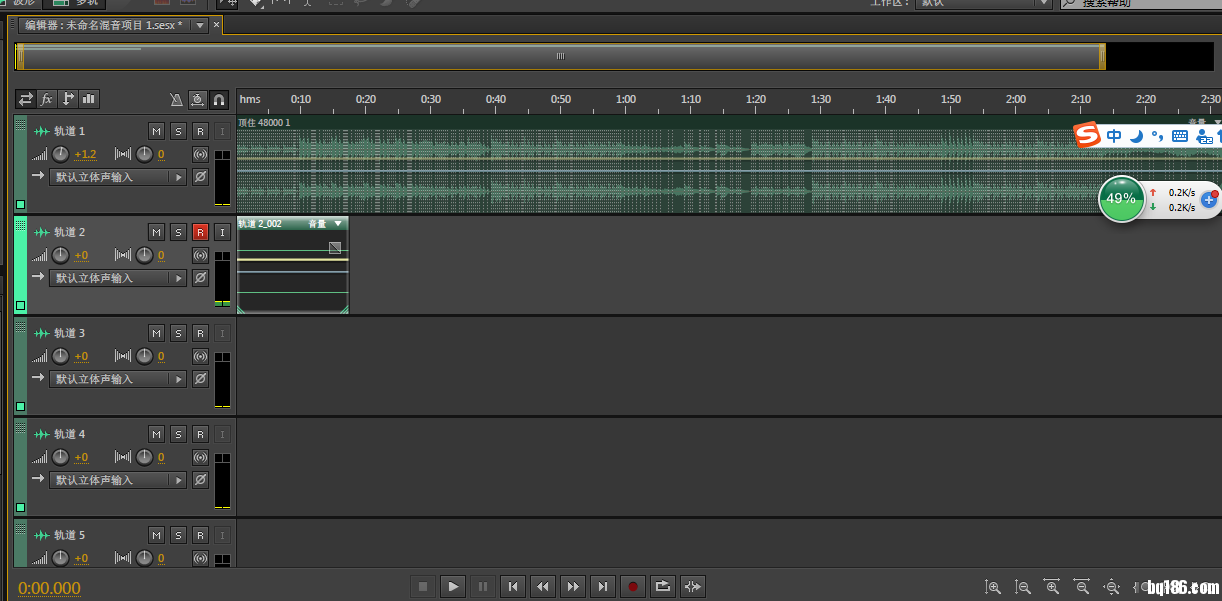Click the inputs/outputs arrows icon above tracks
Viewport: 1222px width, 601px height.
[x=26, y=99]
